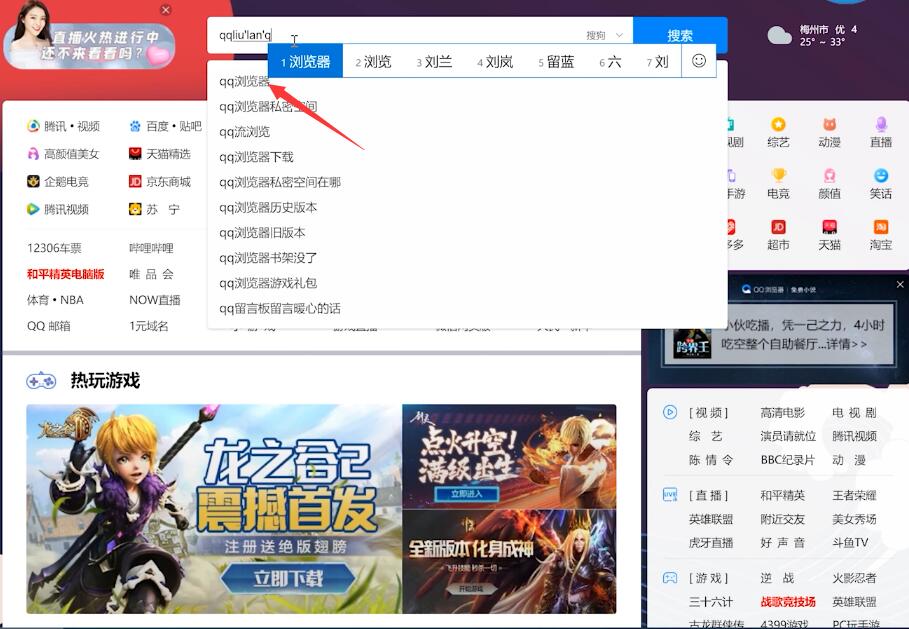
Task: Open the 全新版本化身成神 game banner
Action: (x=509, y=561)
